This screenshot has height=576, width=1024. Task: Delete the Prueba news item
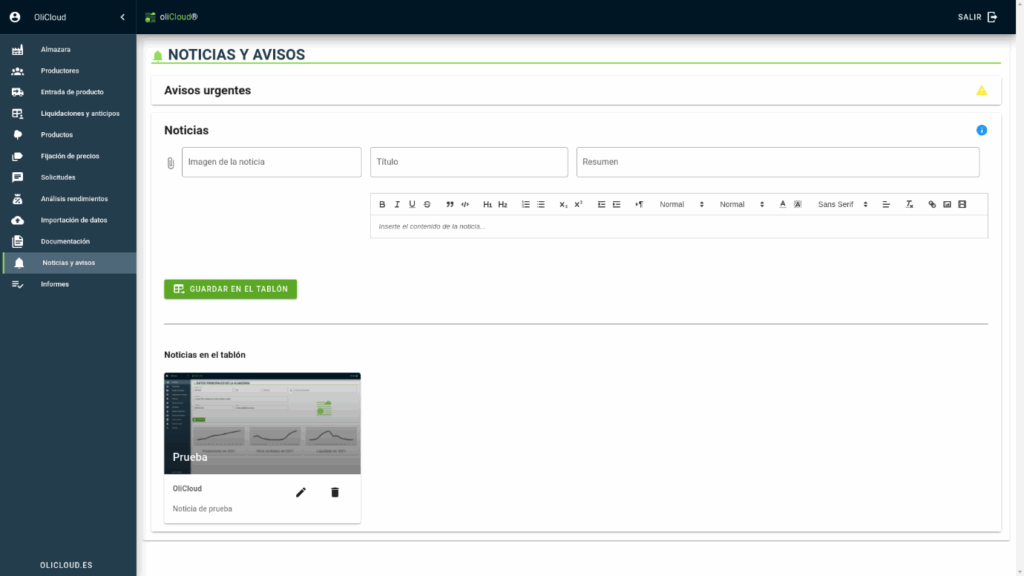click(x=335, y=492)
